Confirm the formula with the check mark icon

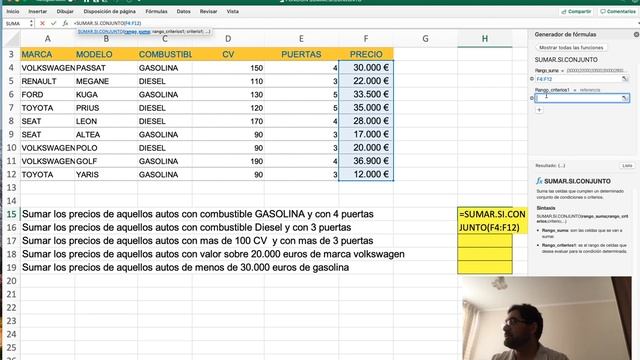pos(53,24)
